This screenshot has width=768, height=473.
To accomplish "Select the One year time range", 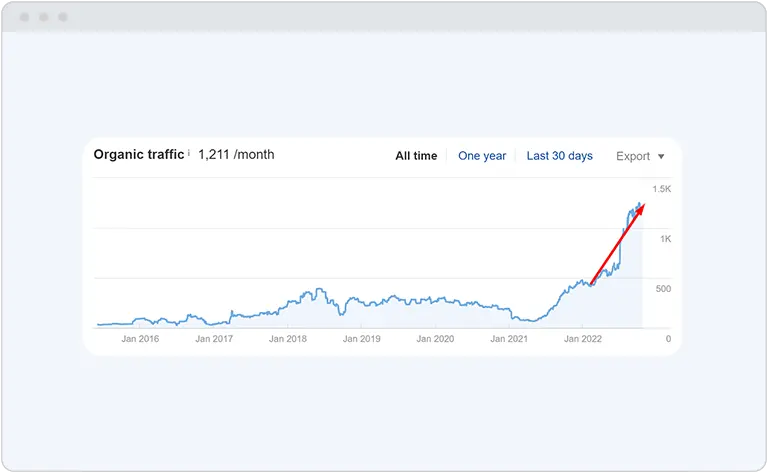I will point(482,156).
